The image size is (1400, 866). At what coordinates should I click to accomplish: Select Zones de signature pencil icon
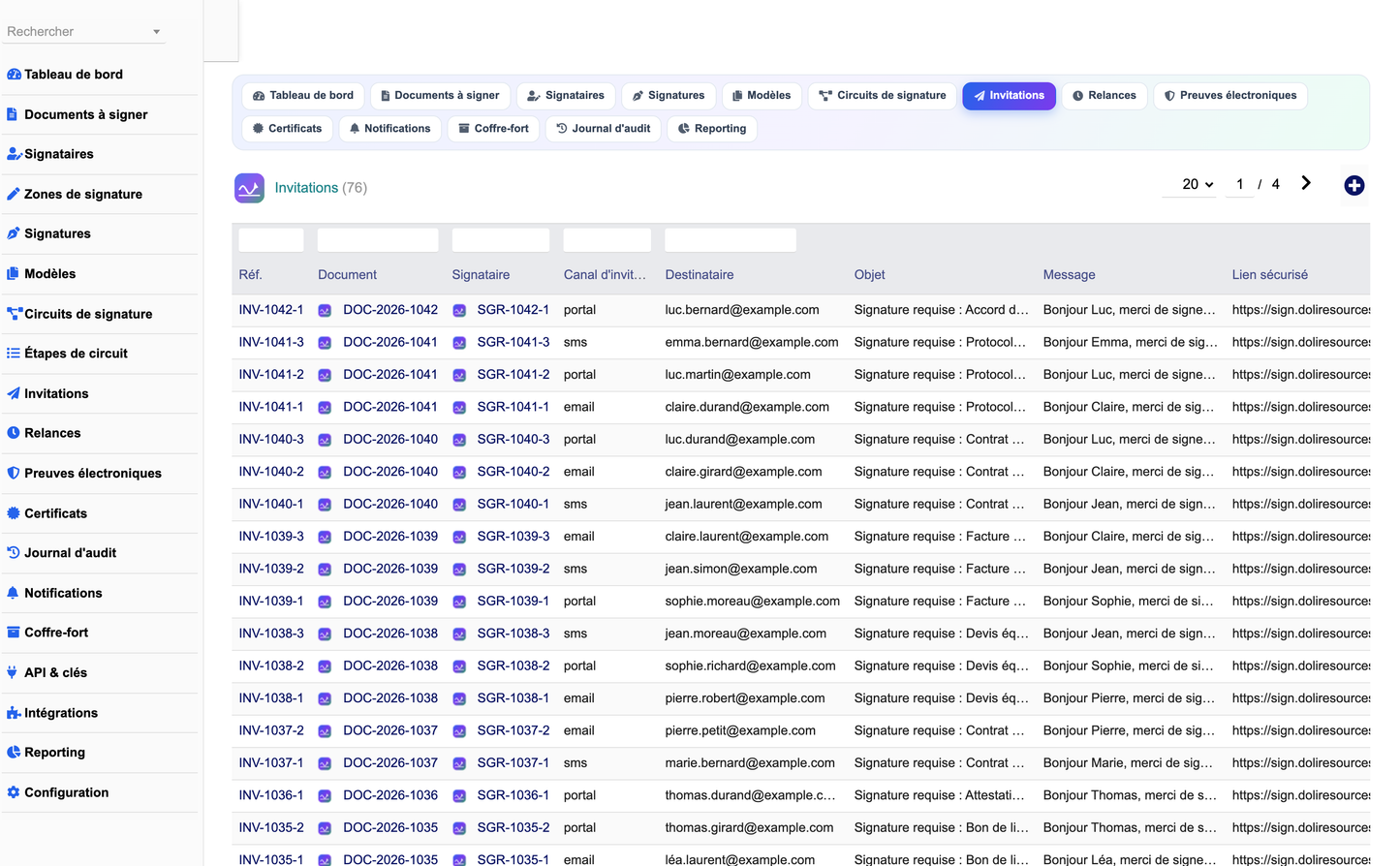click(13, 194)
